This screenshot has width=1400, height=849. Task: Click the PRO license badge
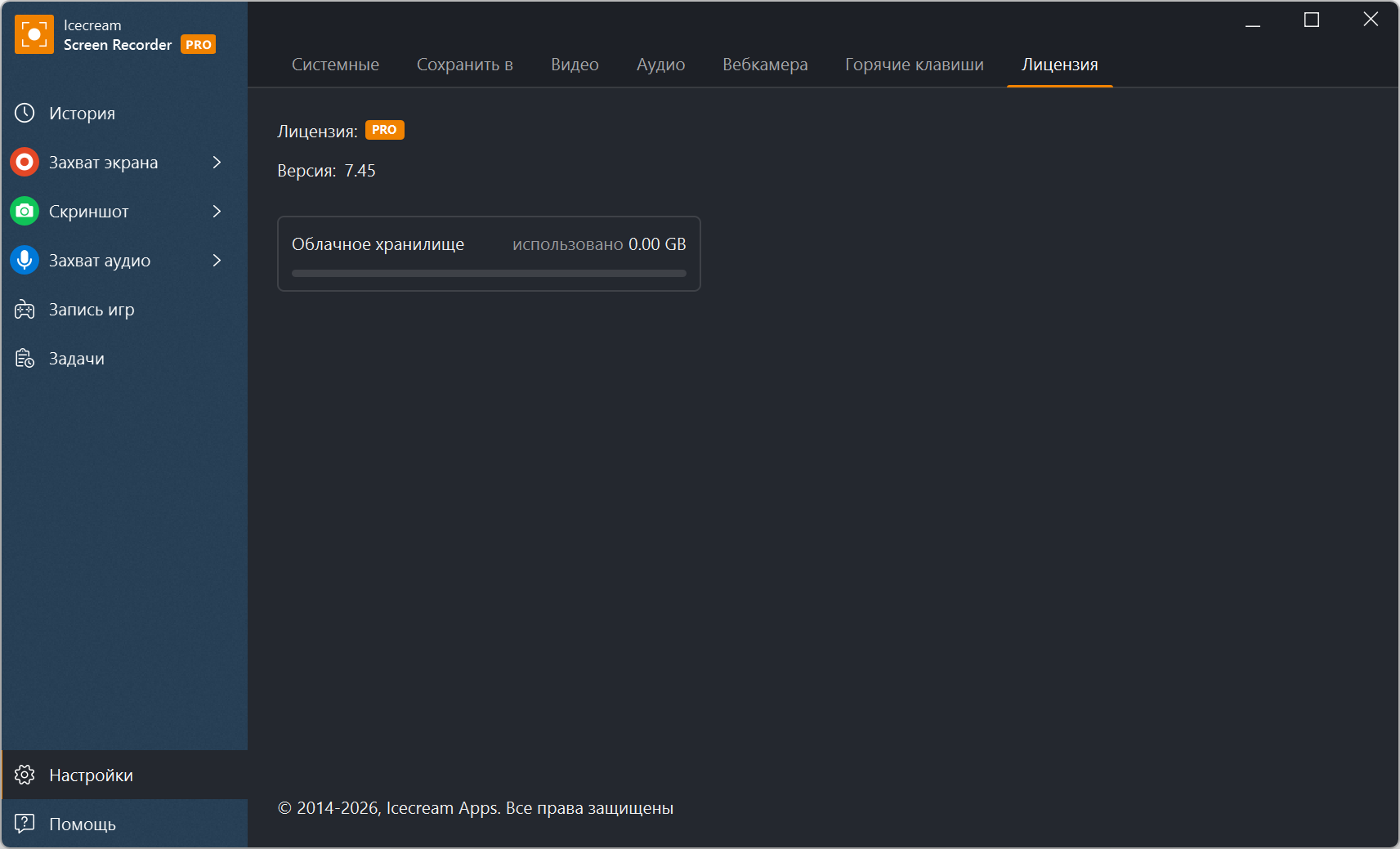[384, 130]
